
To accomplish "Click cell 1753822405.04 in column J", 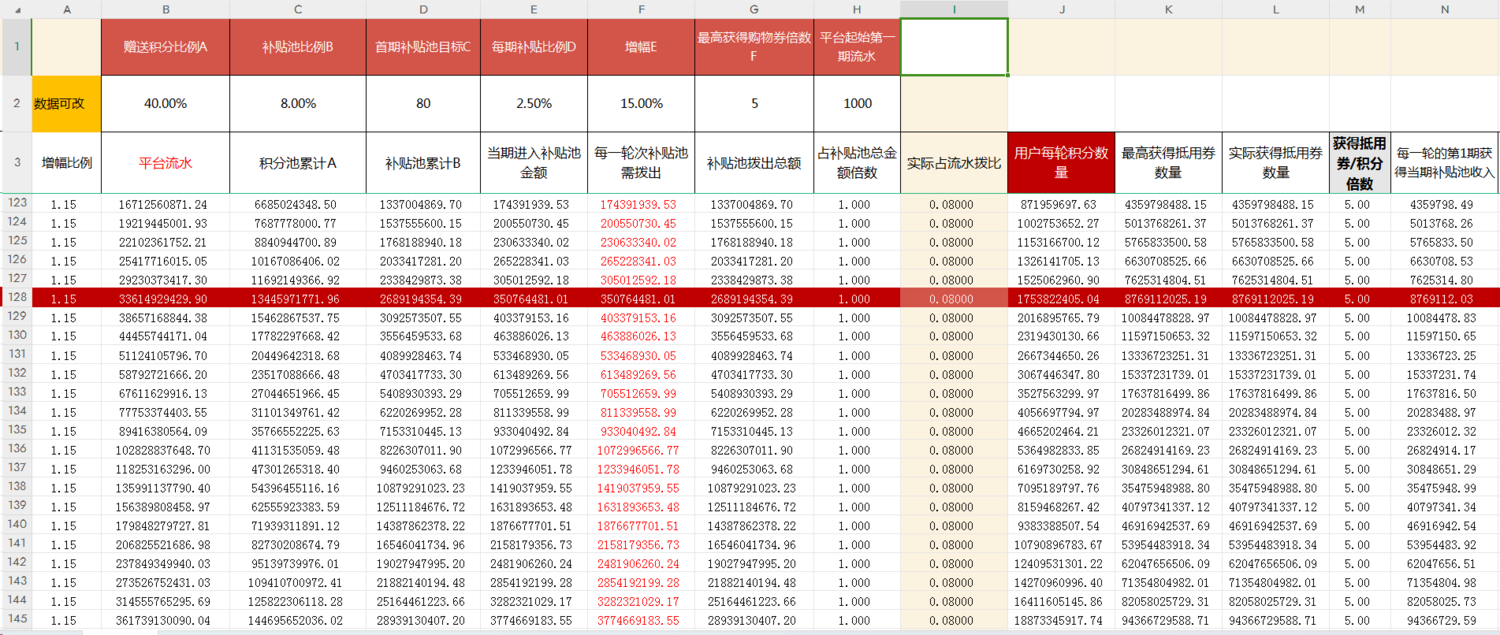I will pyautogui.click(x=1061, y=297).
